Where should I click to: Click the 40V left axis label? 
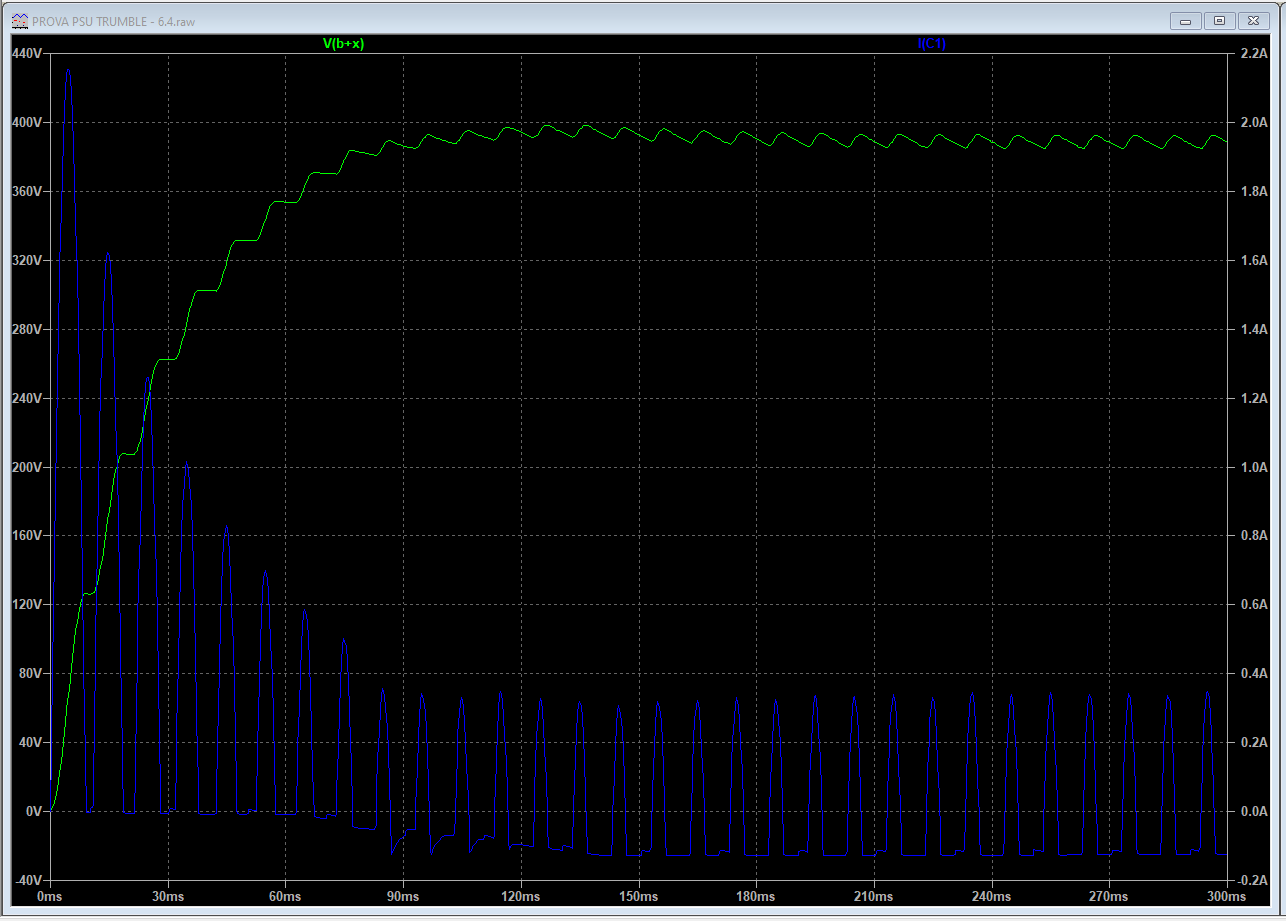click(x=29, y=743)
